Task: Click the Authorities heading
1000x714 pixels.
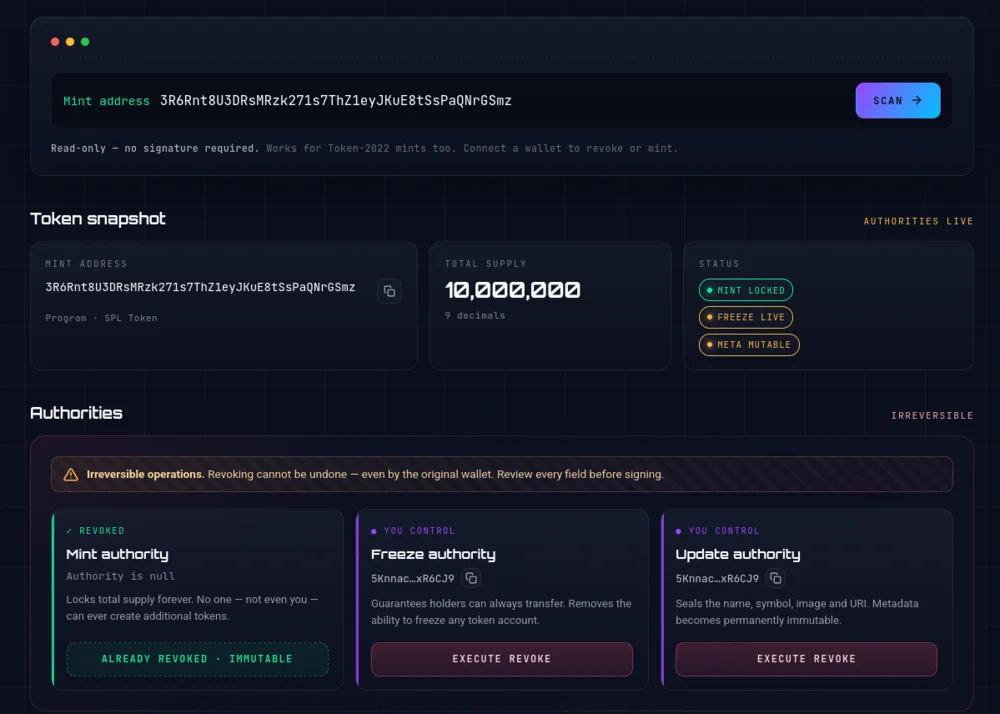Action: tap(76, 413)
